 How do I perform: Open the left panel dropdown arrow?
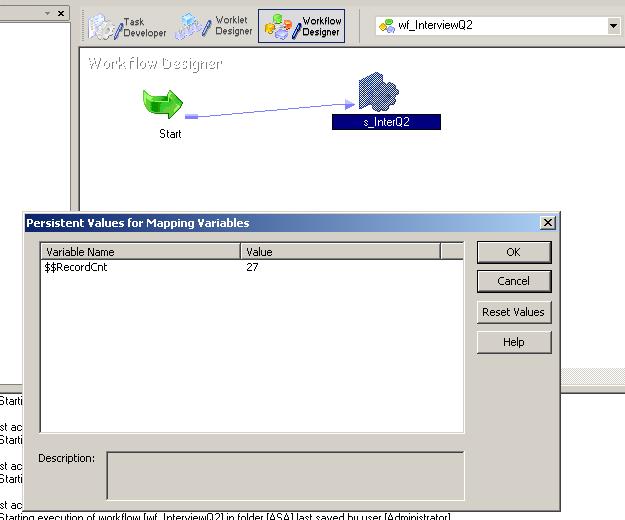tap(47, 14)
